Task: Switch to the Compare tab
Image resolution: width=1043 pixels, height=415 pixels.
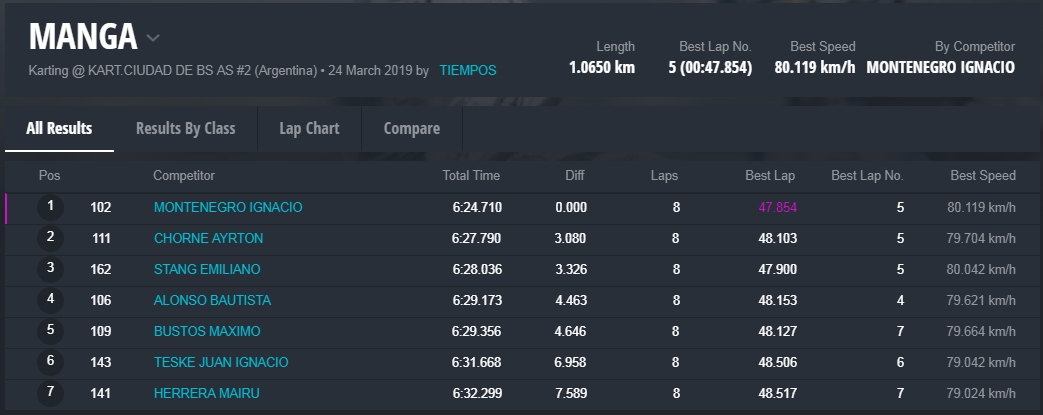Action: 411,128
